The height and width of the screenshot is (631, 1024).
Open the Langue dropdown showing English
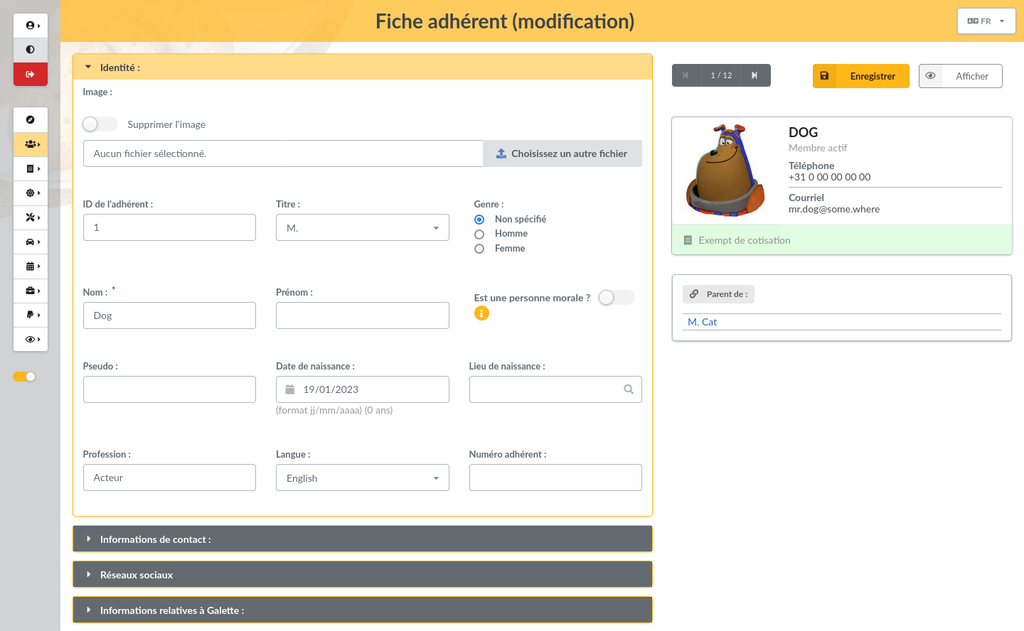361,478
